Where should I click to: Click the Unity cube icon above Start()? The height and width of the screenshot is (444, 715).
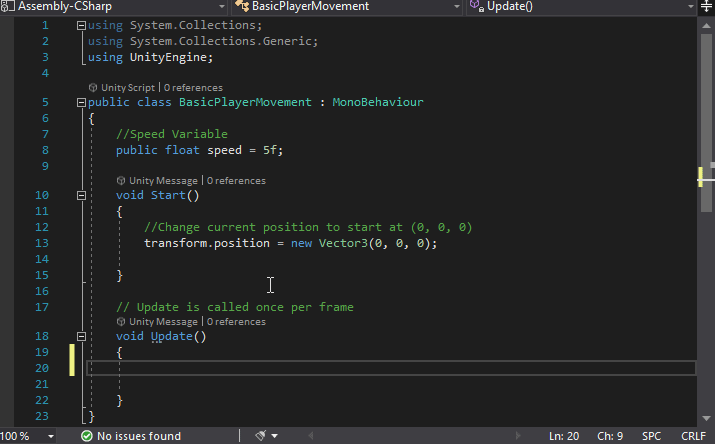[121, 181]
